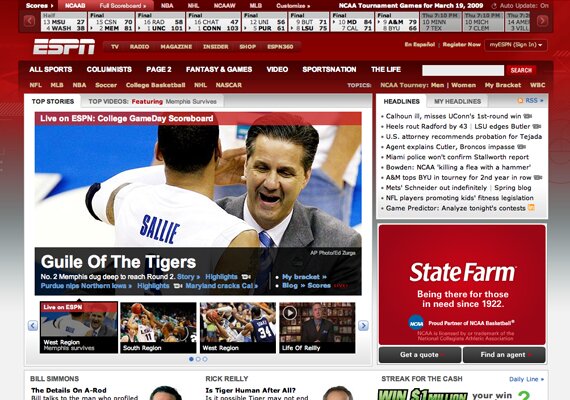The height and width of the screenshot is (400, 570).
Task: Open My Bracket topic link
Action: point(503,85)
